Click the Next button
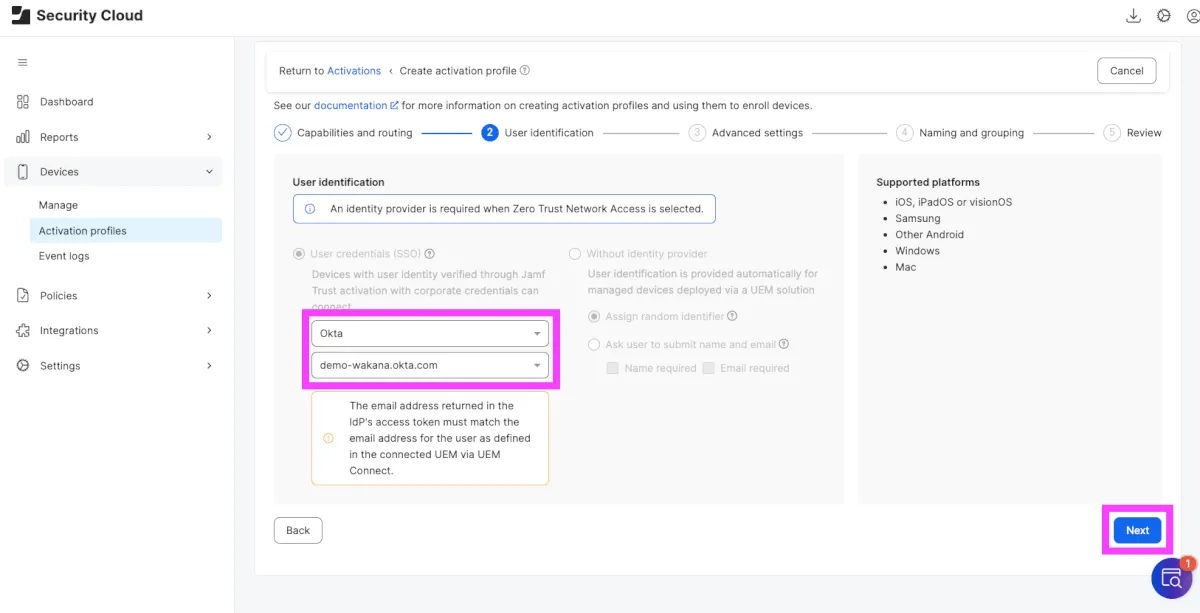Image resolution: width=1200 pixels, height=613 pixels. click(1137, 530)
